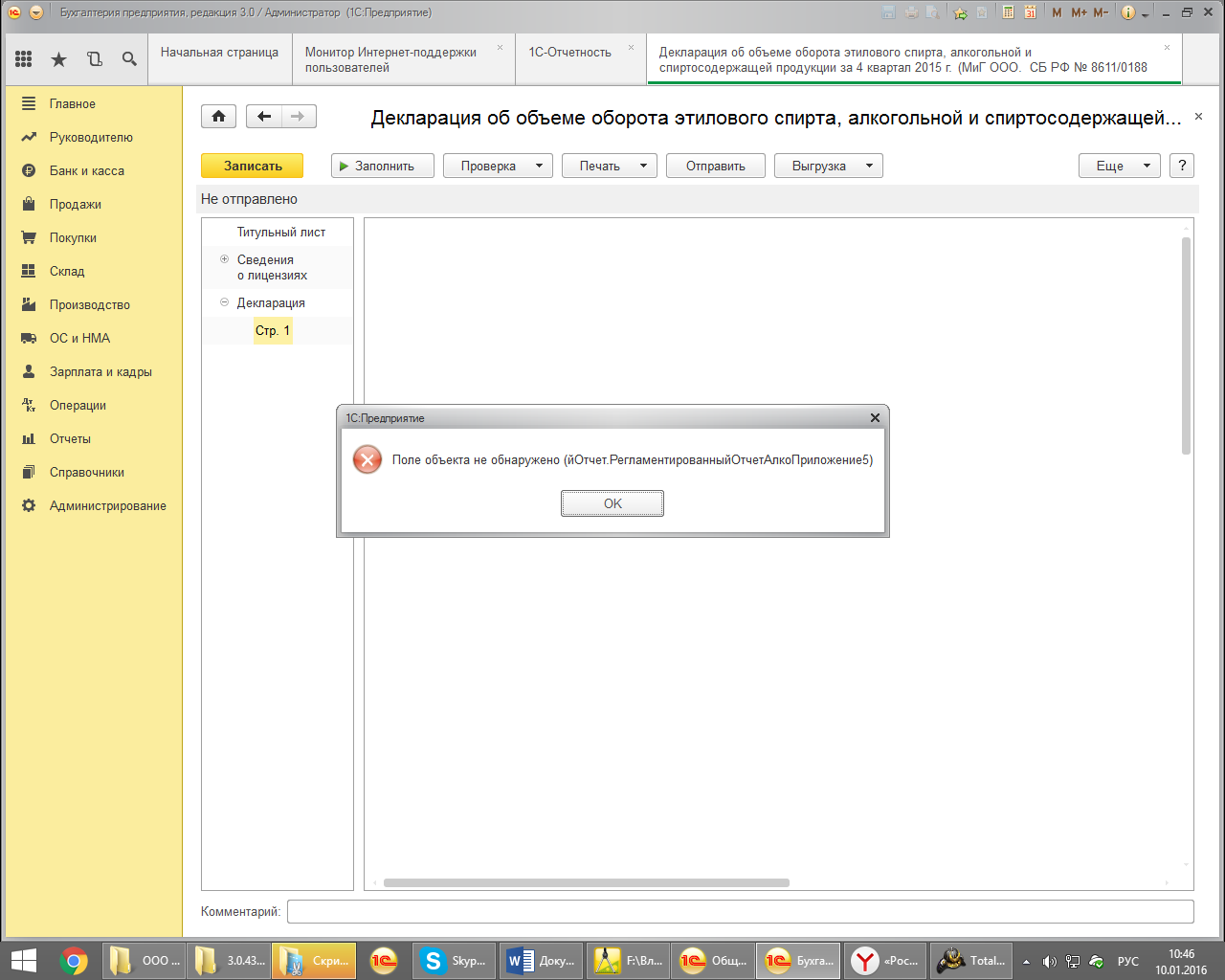Click OK in the error dialog
1225x980 pixels.
click(612, 503)
